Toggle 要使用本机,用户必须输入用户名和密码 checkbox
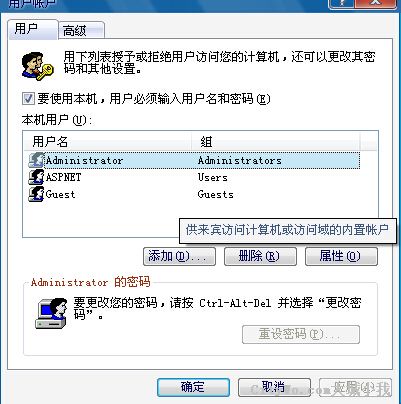 pyautogui.click(x=28, y=99)
